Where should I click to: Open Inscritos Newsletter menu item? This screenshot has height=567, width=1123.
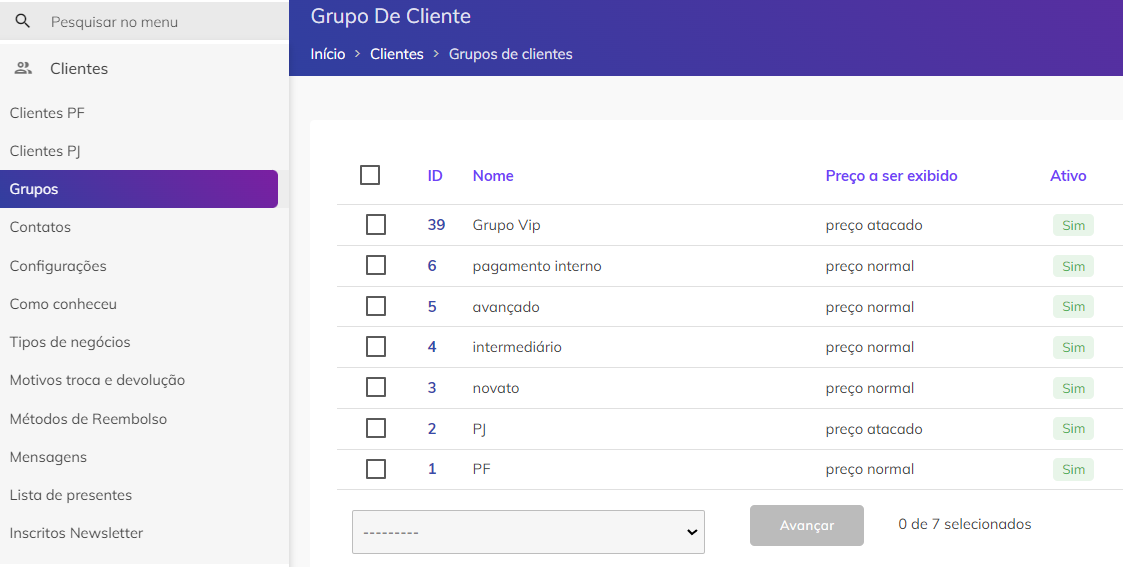pos(76,533)
